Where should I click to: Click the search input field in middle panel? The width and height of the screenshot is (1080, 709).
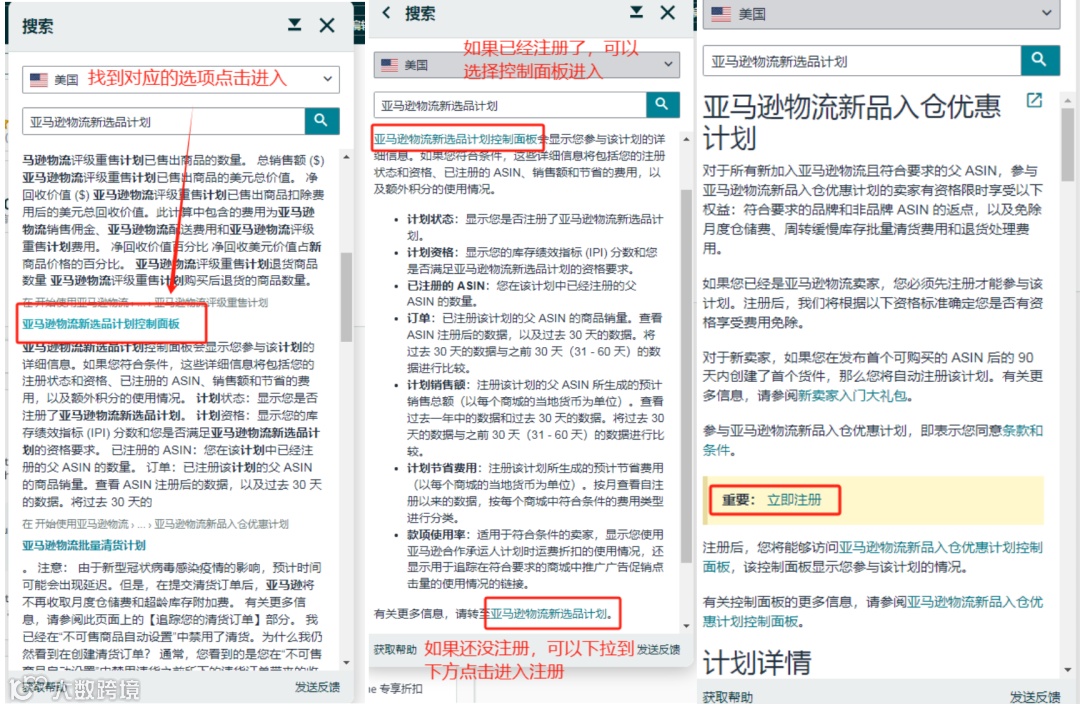[510, 105]
